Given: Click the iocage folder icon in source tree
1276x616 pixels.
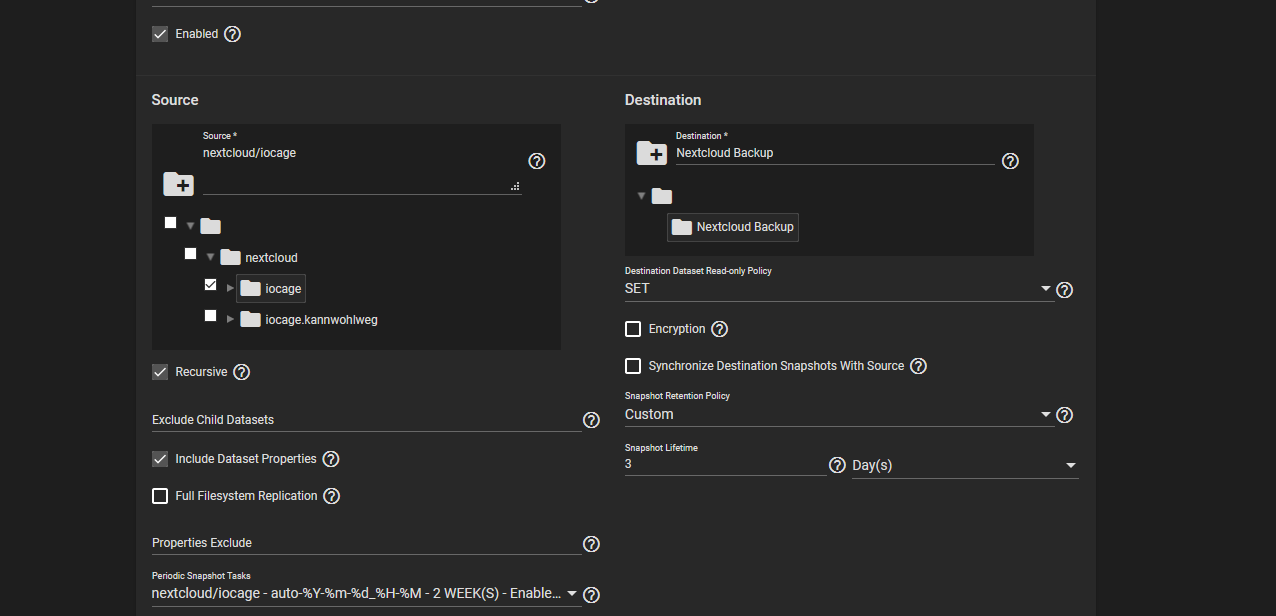Looking at the screenshot, I should pyautogui.click(x=250, y=288).
